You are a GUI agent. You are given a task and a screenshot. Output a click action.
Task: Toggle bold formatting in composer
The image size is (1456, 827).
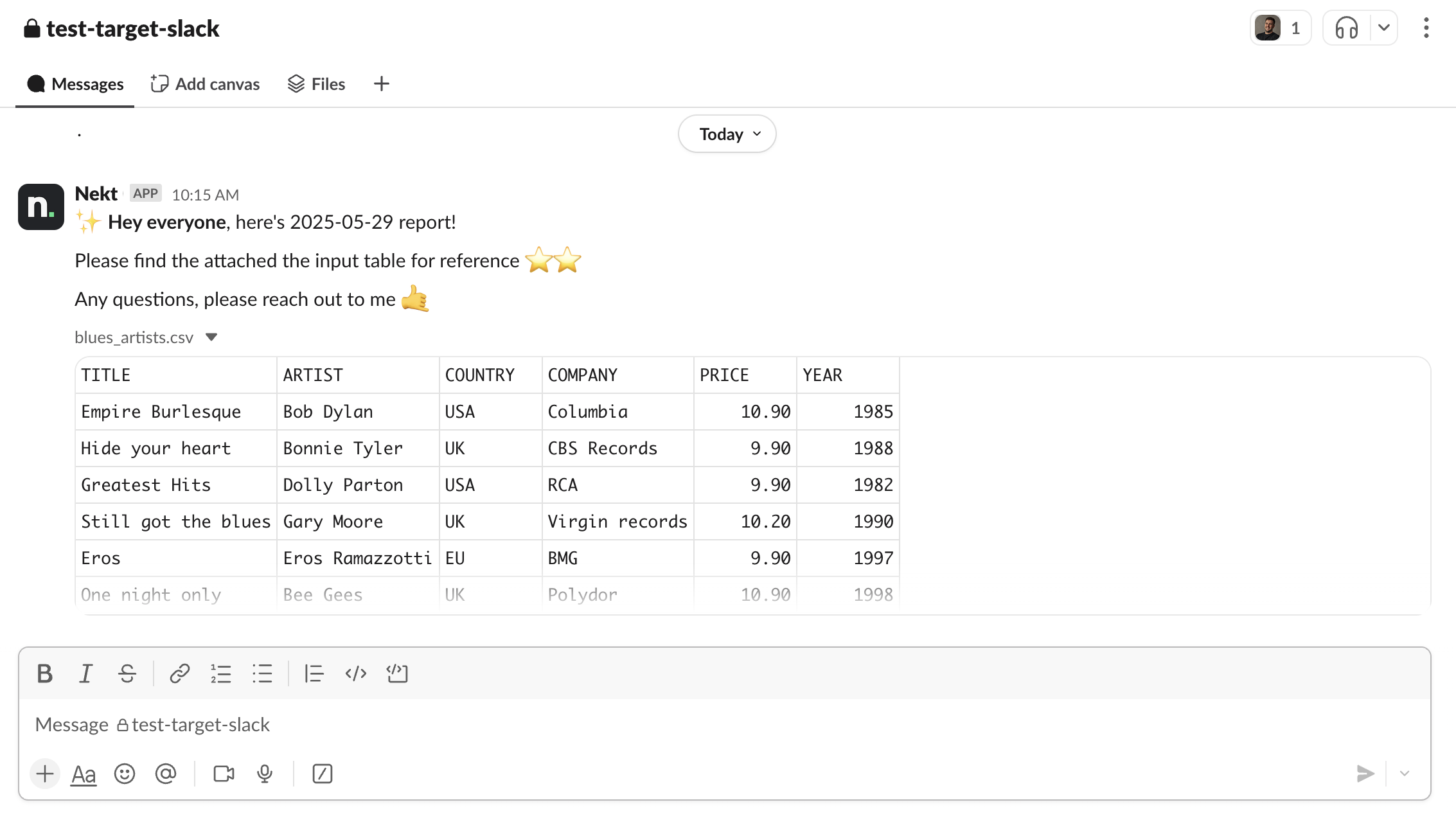(44, 673)
